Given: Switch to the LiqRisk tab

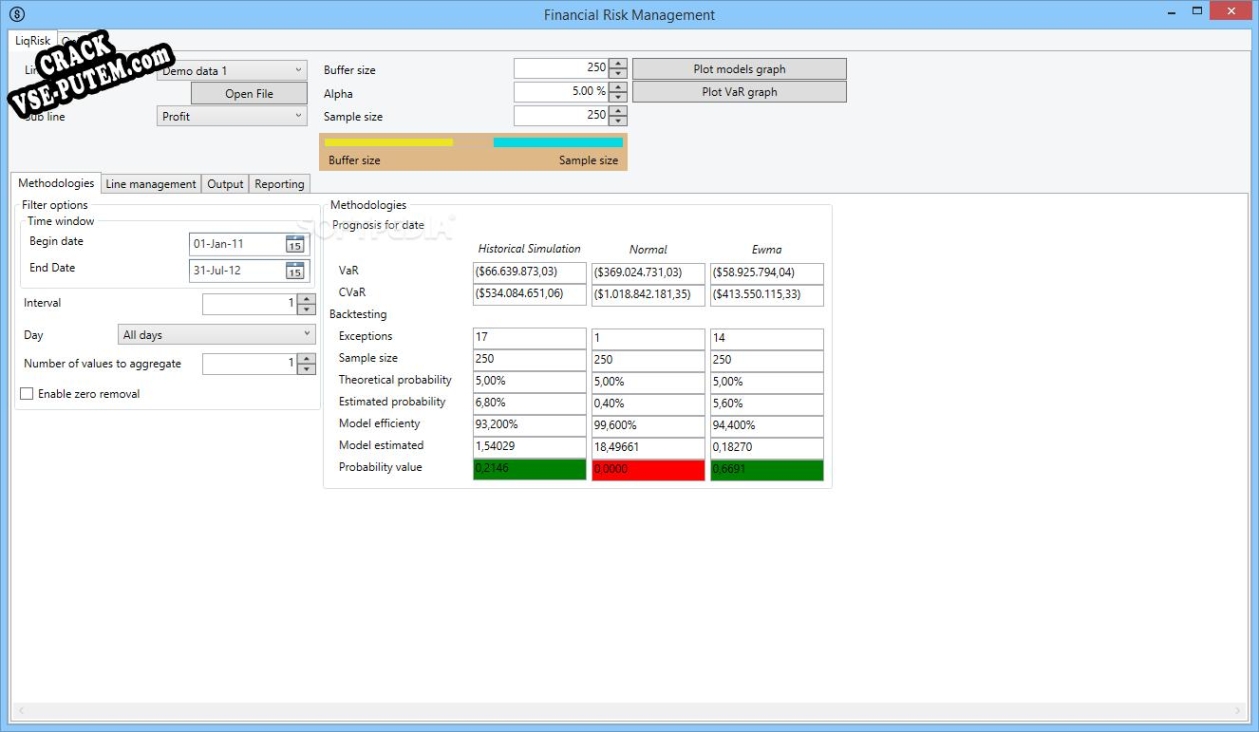Looking at the screenshot, I should [33, 40].
